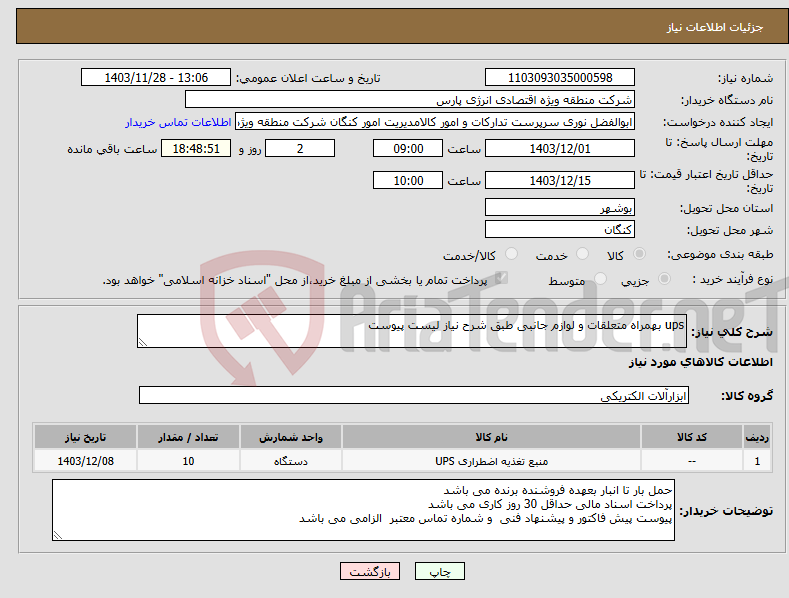Select the متوسط purchase type radio
789x598 pixels.
coord(600,278)
